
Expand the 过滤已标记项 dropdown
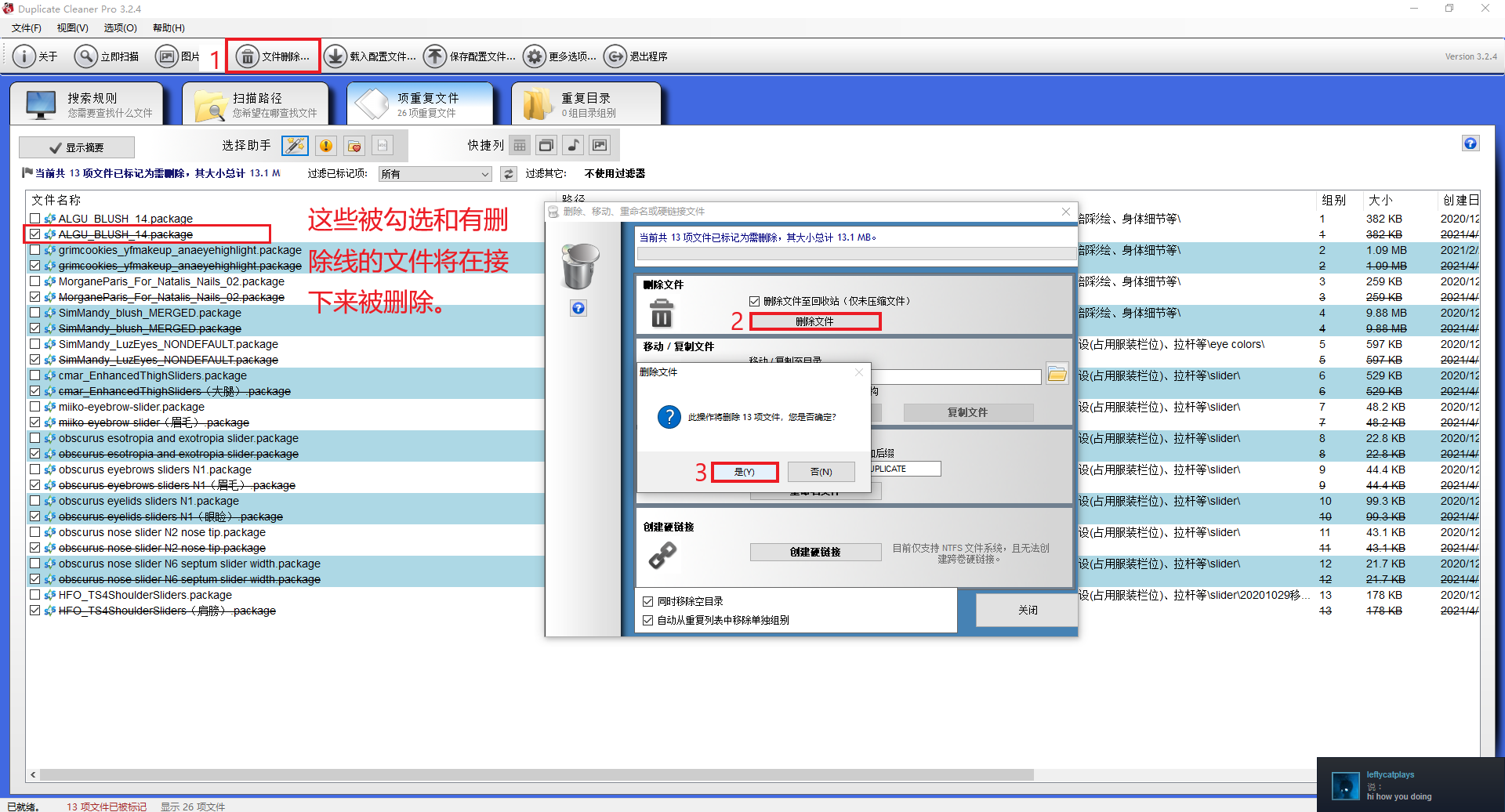pyautogui.click(x=435, y=174)
